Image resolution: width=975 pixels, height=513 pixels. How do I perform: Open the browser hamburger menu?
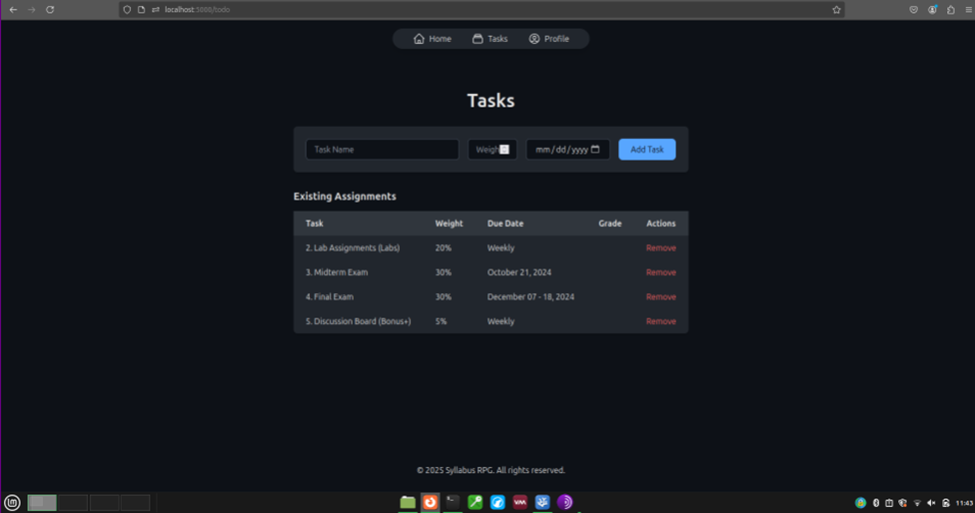(969, 10)
